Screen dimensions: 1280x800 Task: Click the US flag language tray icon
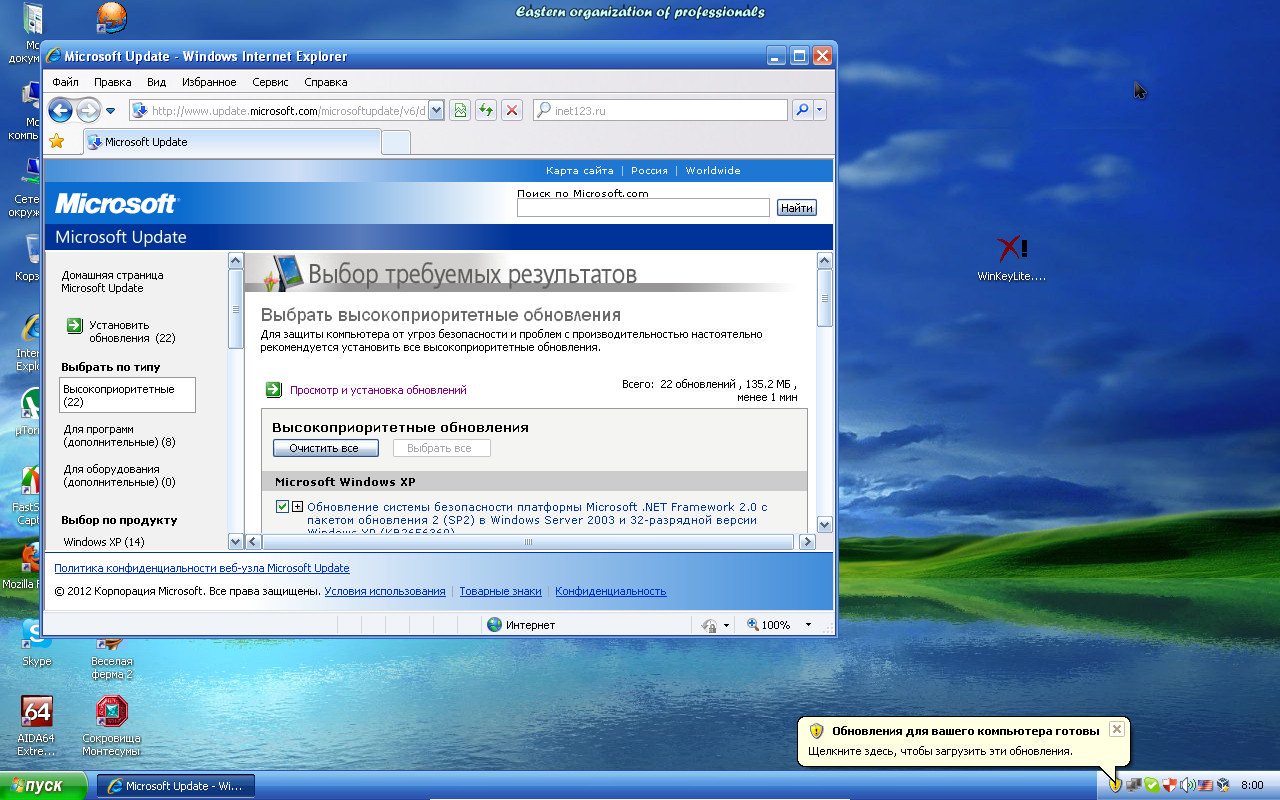[1205, 785]
